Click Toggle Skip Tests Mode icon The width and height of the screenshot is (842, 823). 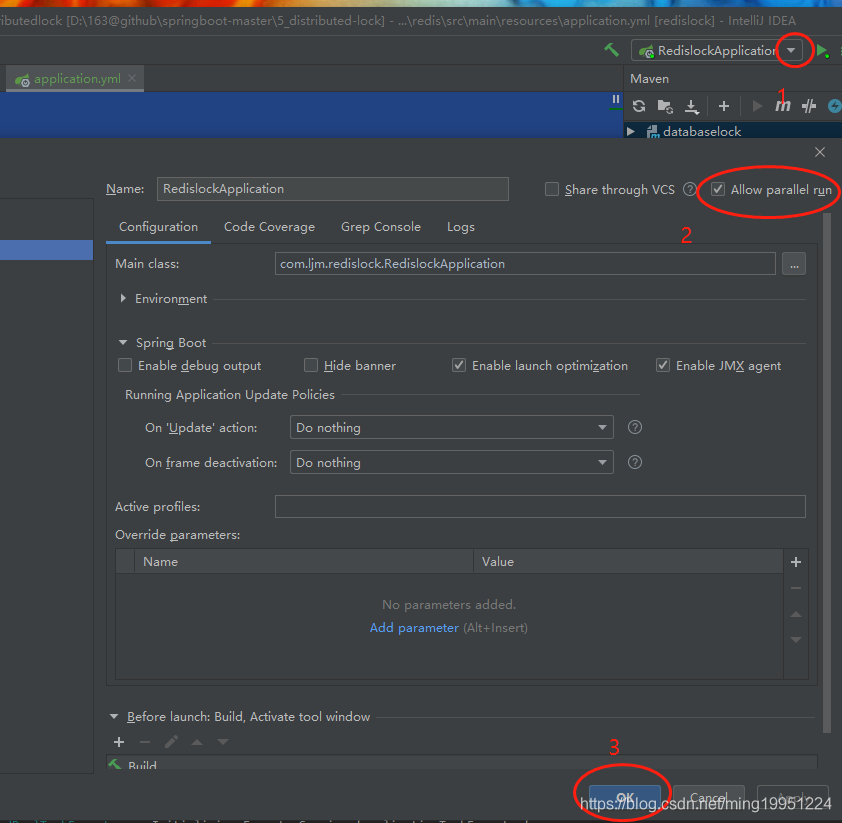click(x=809, y=106)
